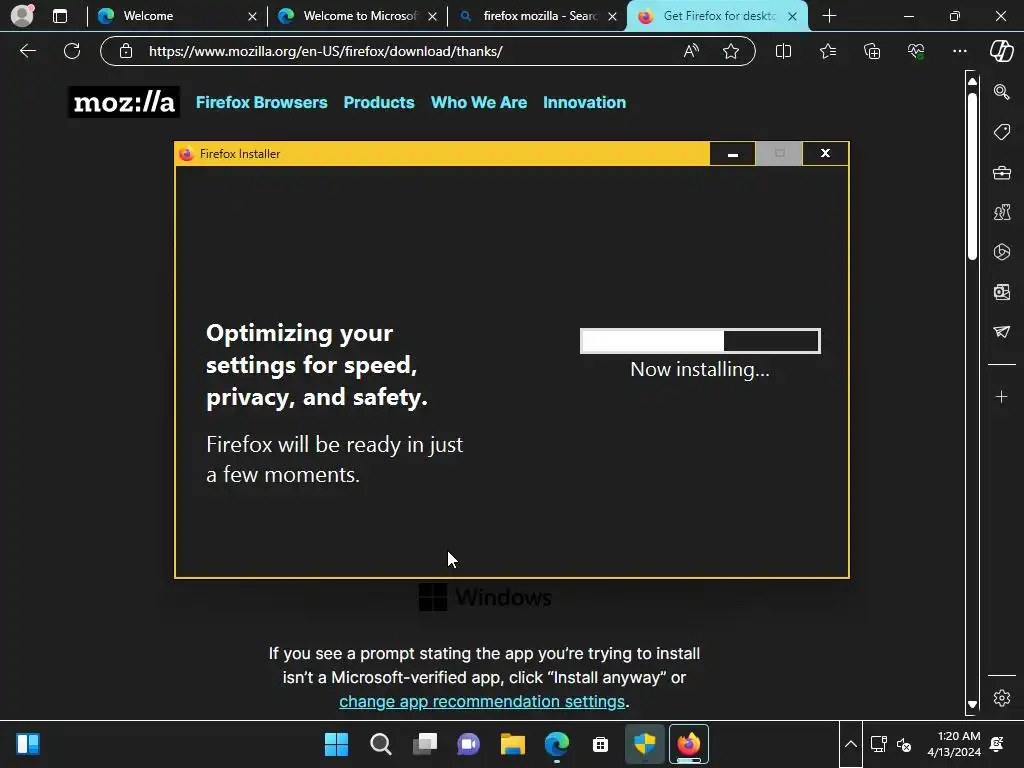Open sidebar Shopping tag icon
The height and width of the screenshot is (768, 1024).
(x=1001, y=132)
